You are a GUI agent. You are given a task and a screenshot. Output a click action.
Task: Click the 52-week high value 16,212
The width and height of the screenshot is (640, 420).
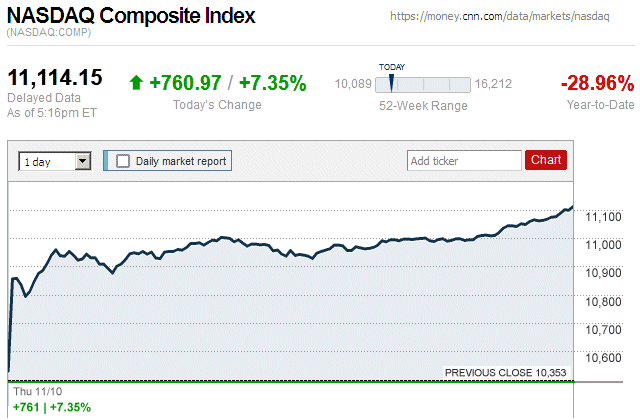pyautogui.click(x=494, y=84)
